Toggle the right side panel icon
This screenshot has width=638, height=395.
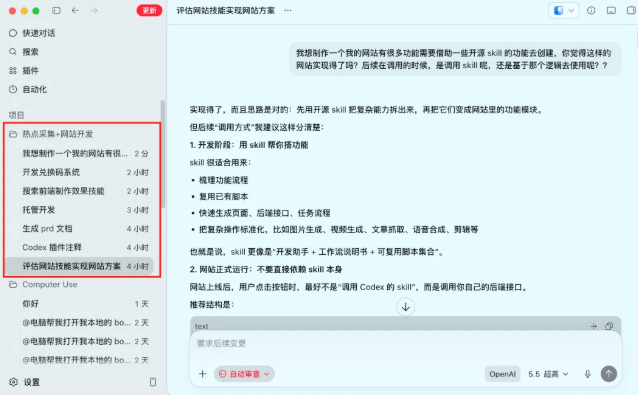[631, 11]
